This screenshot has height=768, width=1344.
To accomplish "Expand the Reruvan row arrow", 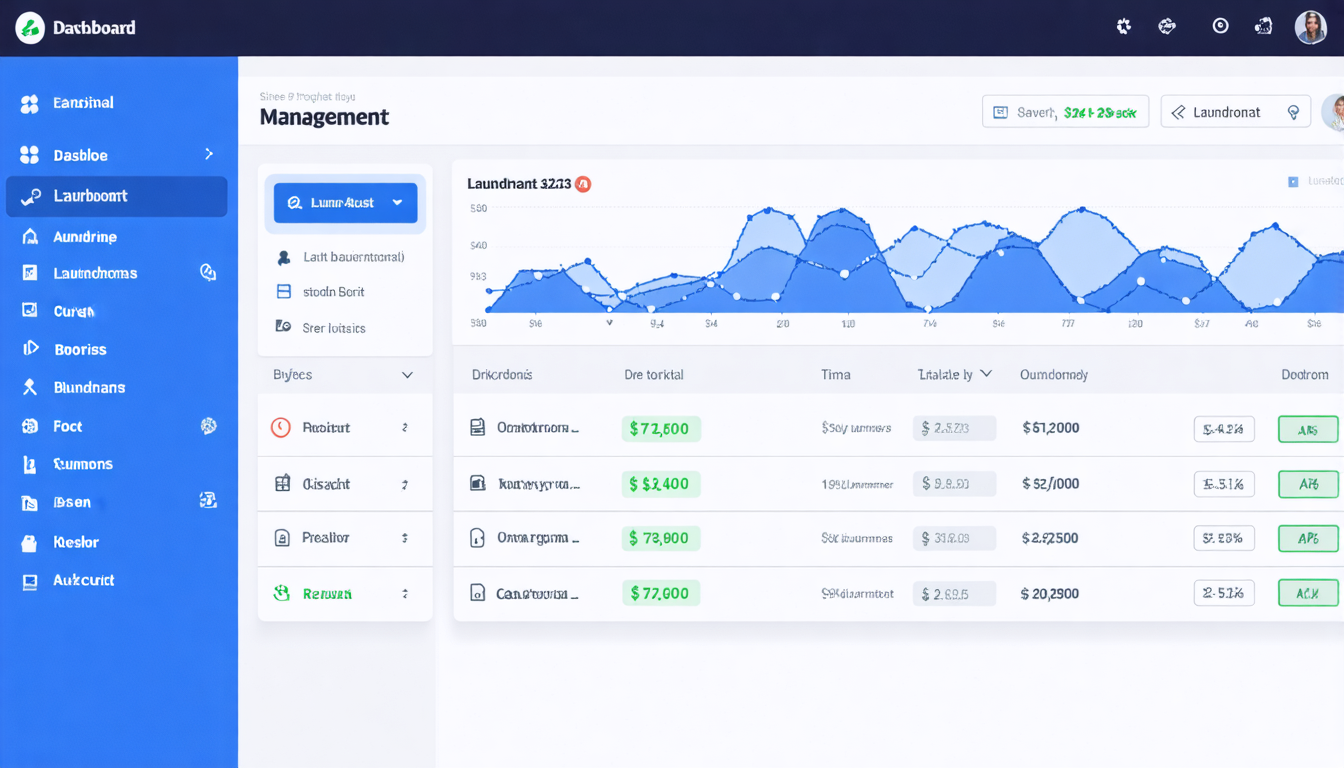I will pyautogui.click(x=405, y=593).
